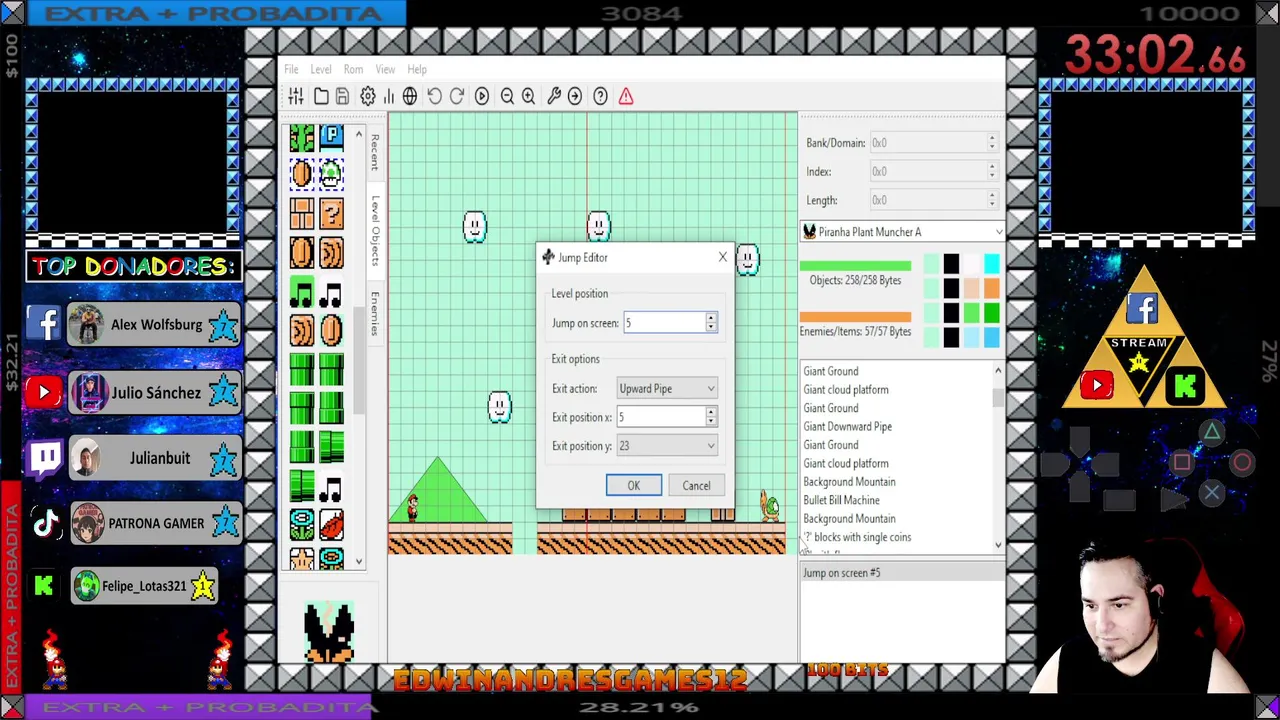Select the green music note block
The image size is (1280, 720).
click(x=302, y=292)
